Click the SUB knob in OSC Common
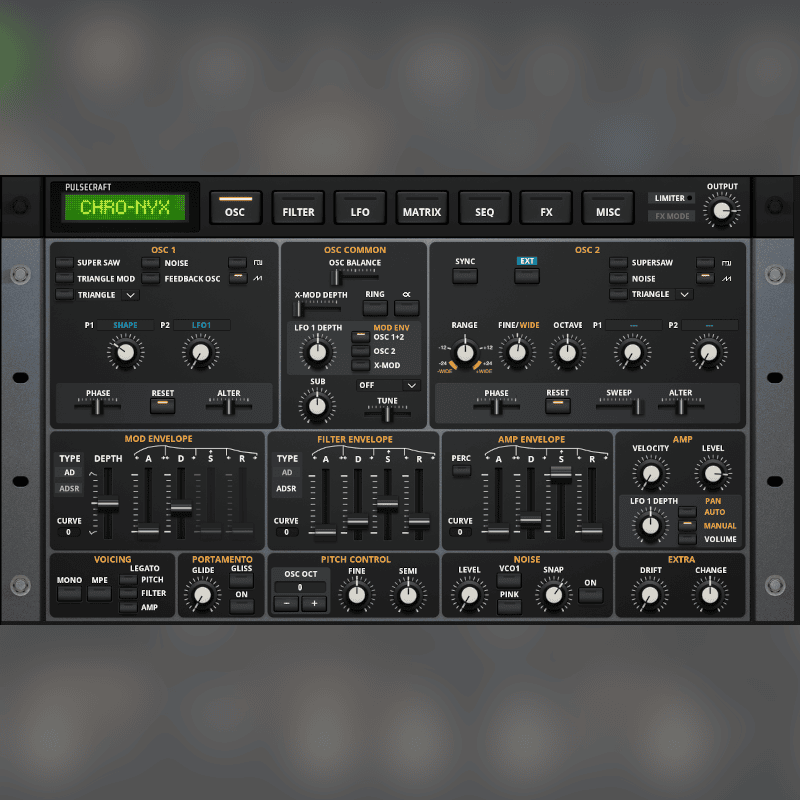The height and width of the screenshot is (800, 800). click(x=317, y=404)
